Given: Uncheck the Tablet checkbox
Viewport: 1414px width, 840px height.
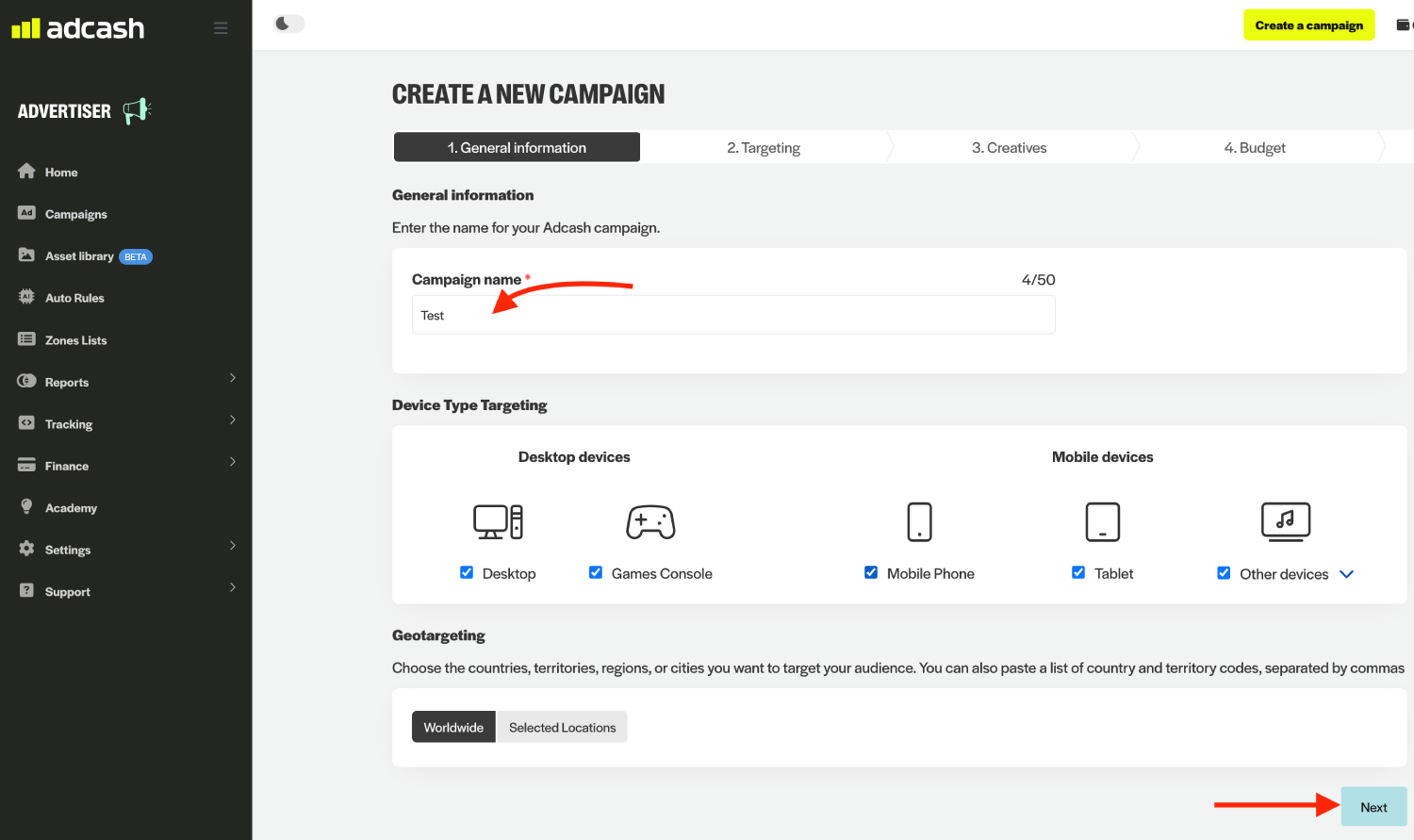Looking at the screenshot, I should (x=1078, y=572).
